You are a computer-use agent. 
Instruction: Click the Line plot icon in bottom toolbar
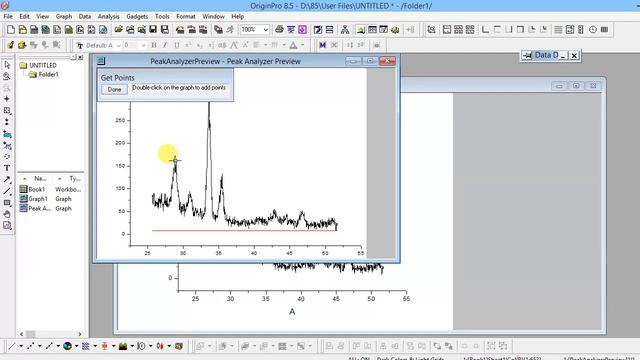coord(12,346)
